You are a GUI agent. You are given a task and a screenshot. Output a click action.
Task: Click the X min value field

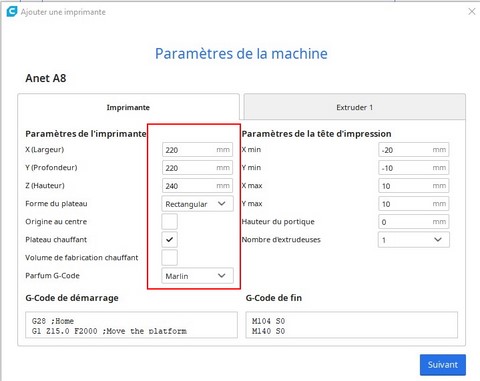pos(414,150)
